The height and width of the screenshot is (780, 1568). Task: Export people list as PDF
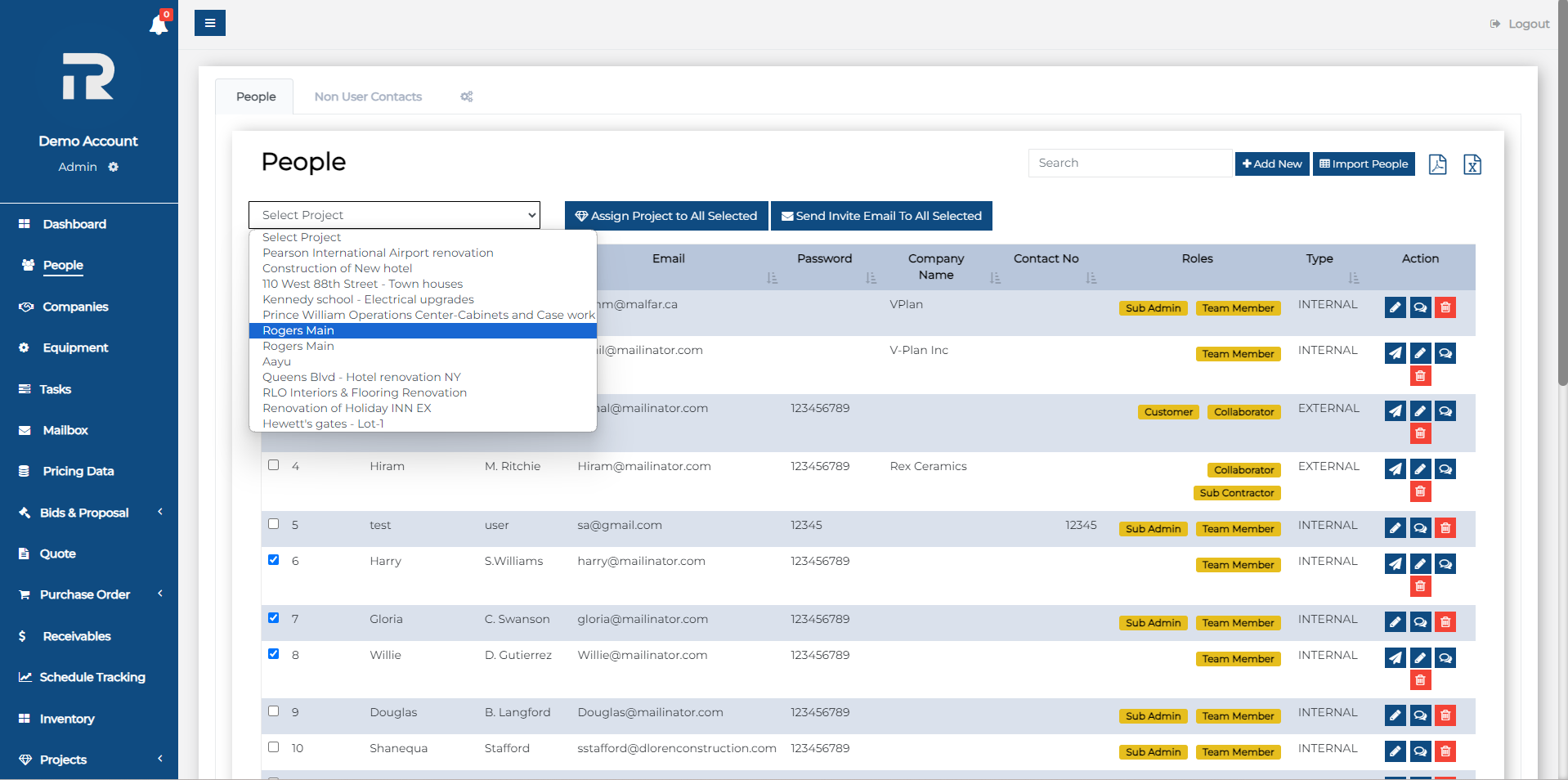pyautogui.click(x=1437, y=164)
